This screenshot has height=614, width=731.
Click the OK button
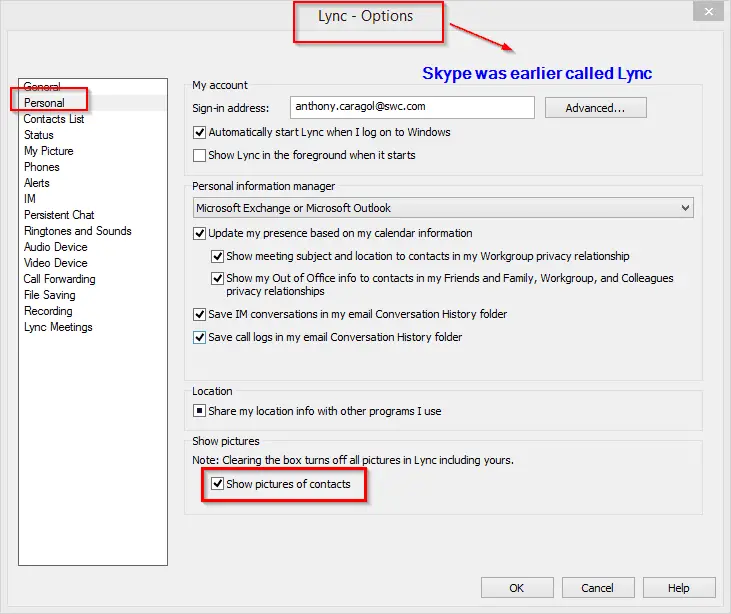click(x=517, y=587)
